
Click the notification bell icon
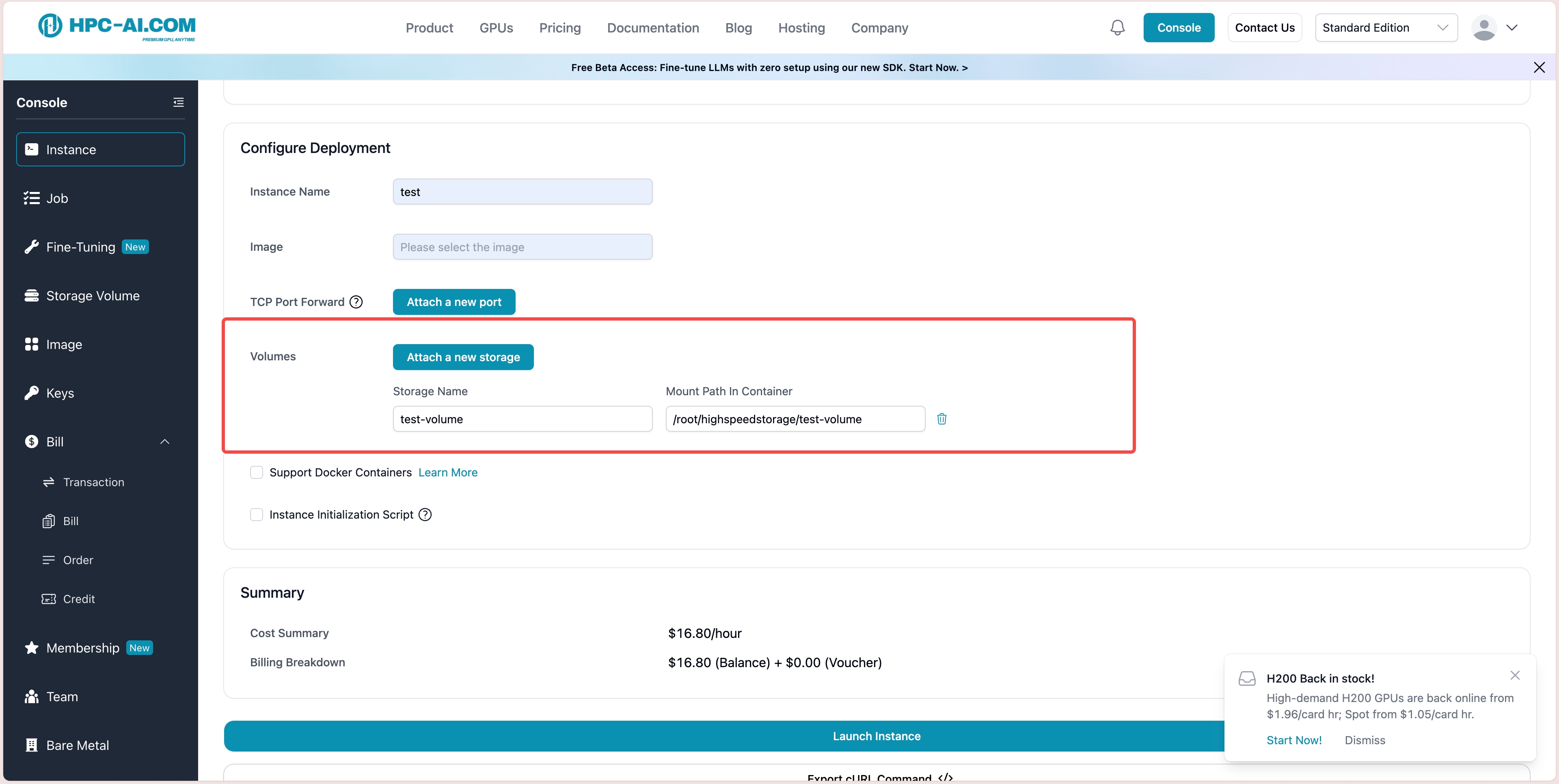tap(1117, 28)
